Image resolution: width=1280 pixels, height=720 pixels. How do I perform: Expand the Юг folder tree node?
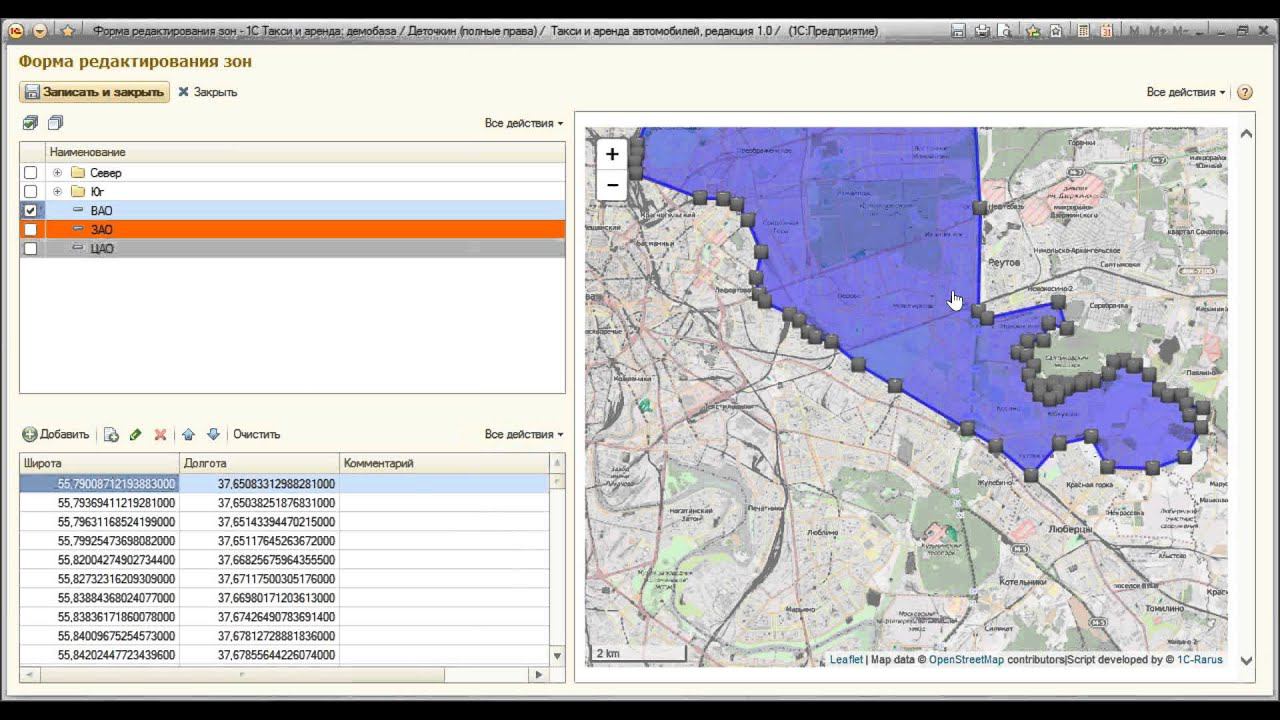pos(57,192)
